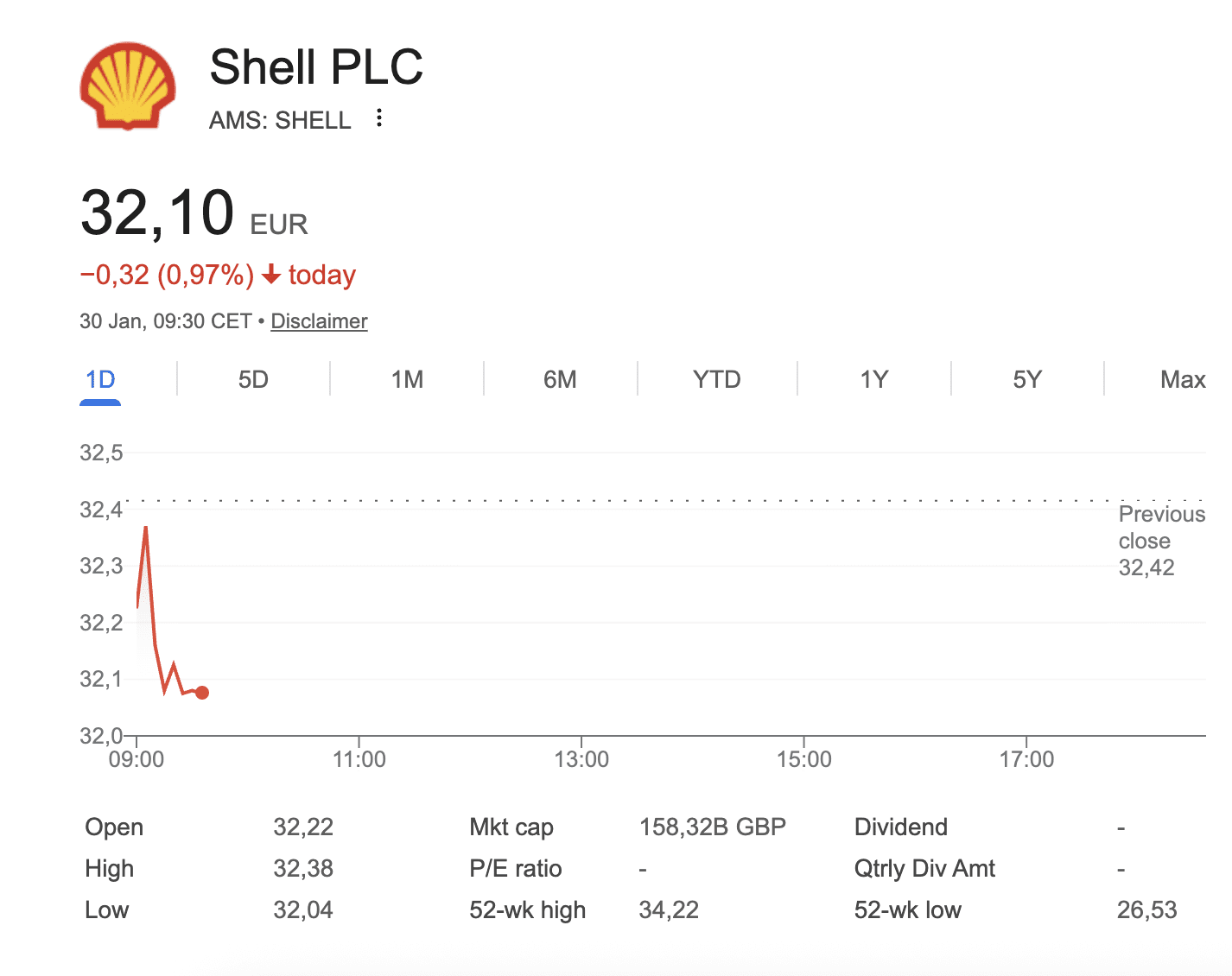Click the Shell logo icon
This screenshot has height=976, width=1232.
click(x=128, y=86)
